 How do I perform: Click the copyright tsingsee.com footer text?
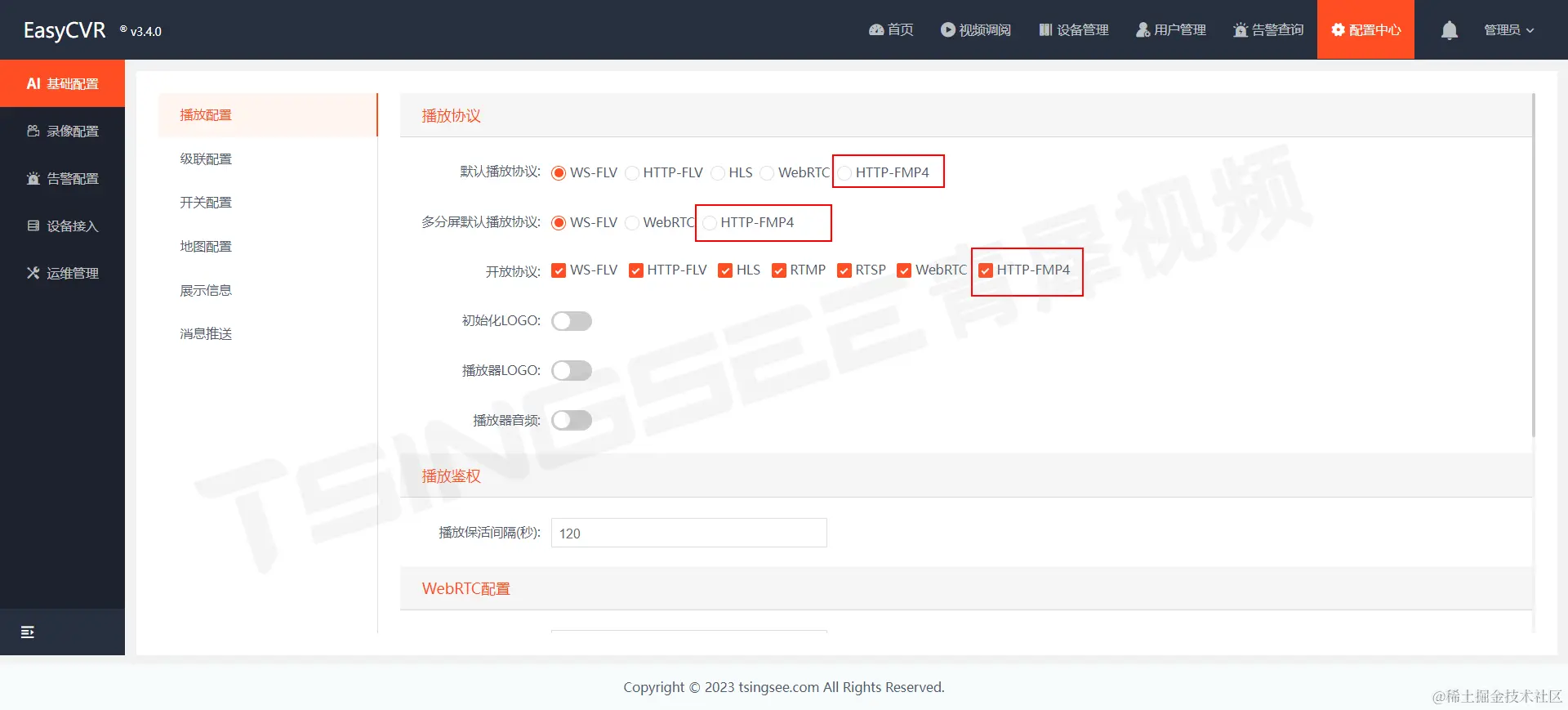[784, 687]
